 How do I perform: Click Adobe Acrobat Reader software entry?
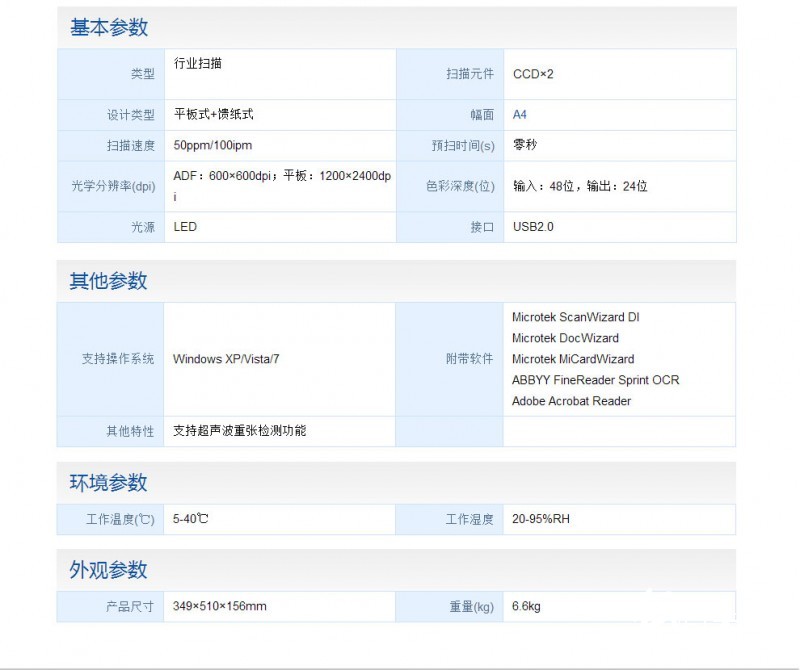click(x=571, y=401)
